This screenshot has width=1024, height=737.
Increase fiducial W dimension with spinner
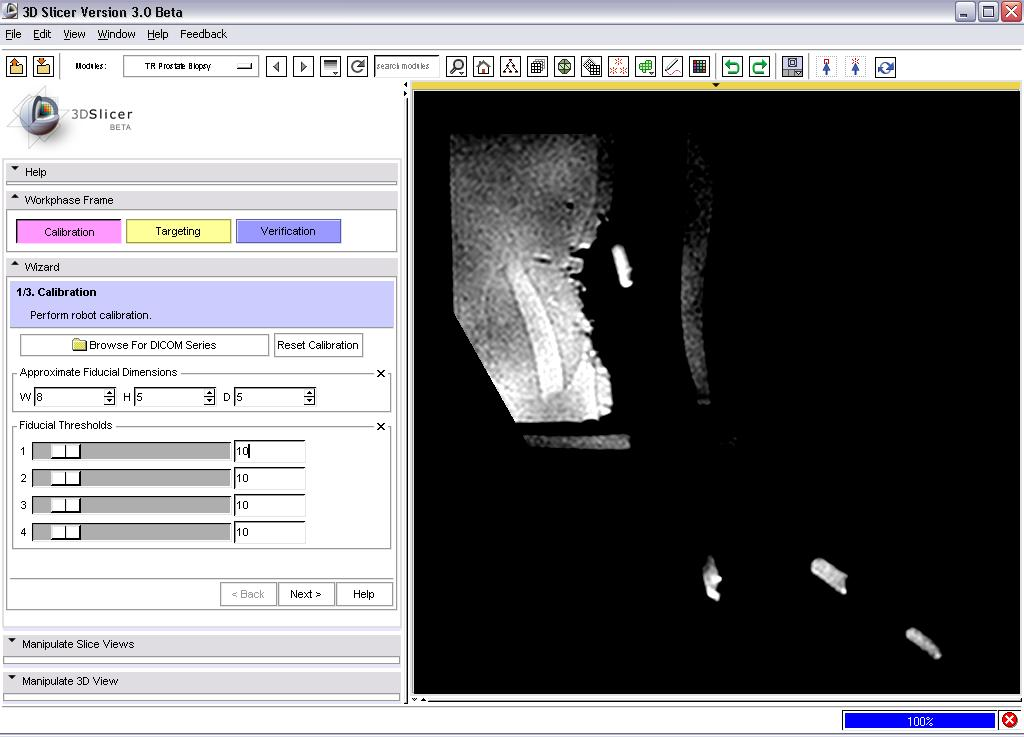(x=109, y=393)
